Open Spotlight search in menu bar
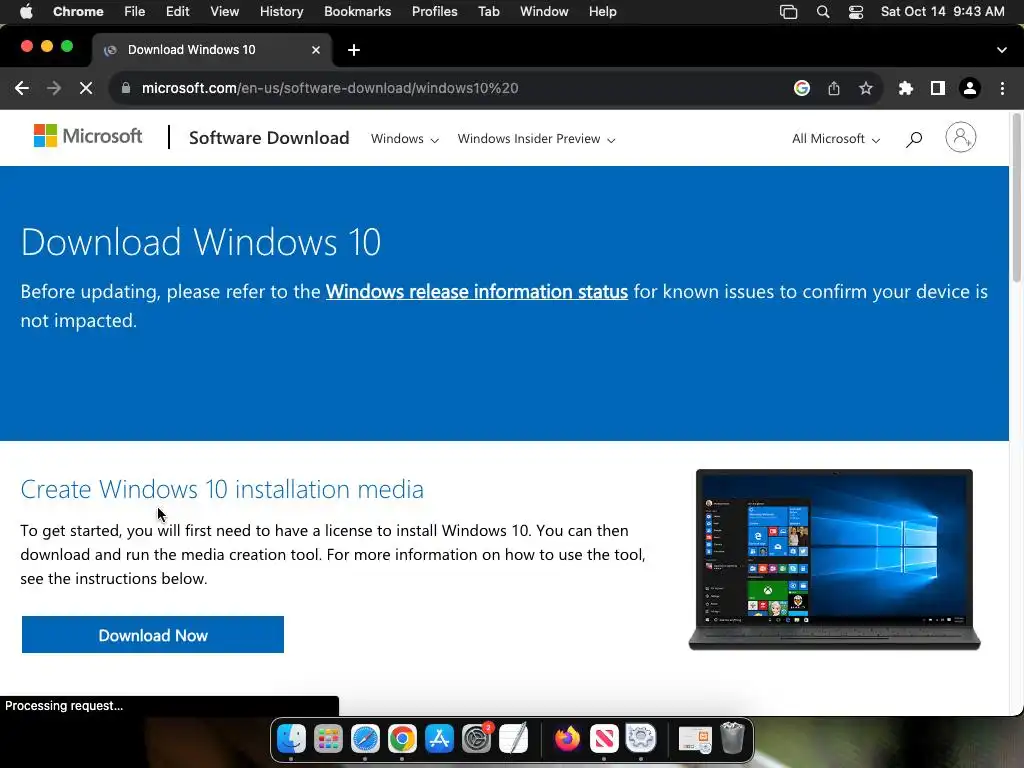This screenshot has height=768, width=1024. 823,12
